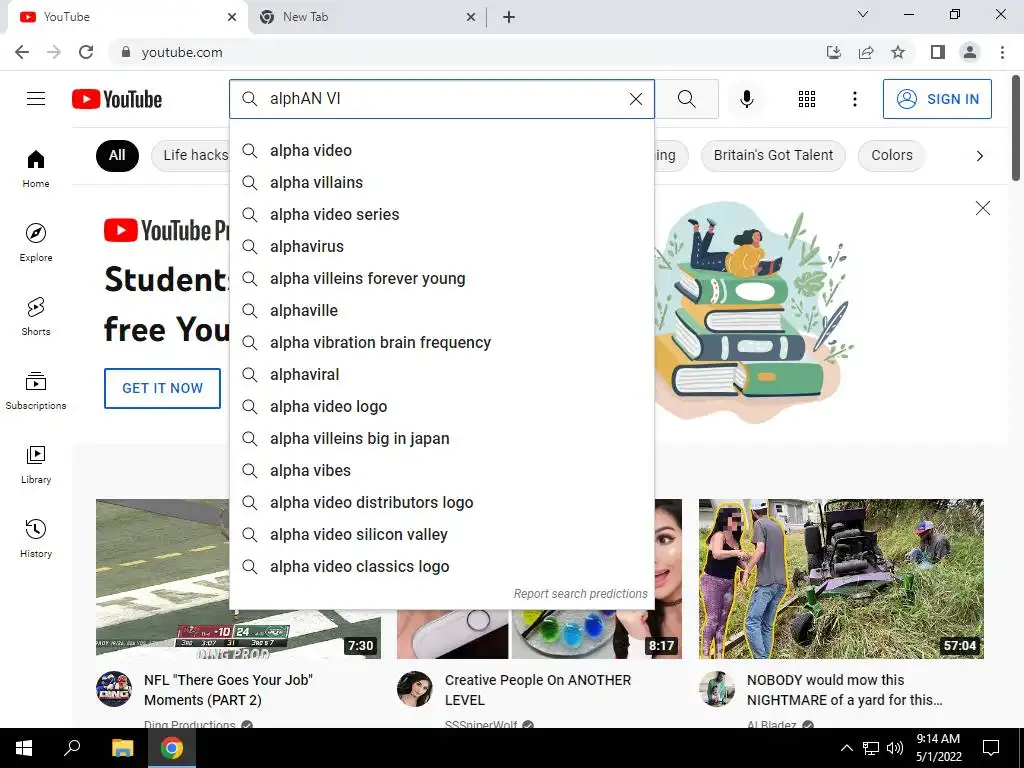
Task: Toggle the browser side panel
Action: click(x=938, y=52)
